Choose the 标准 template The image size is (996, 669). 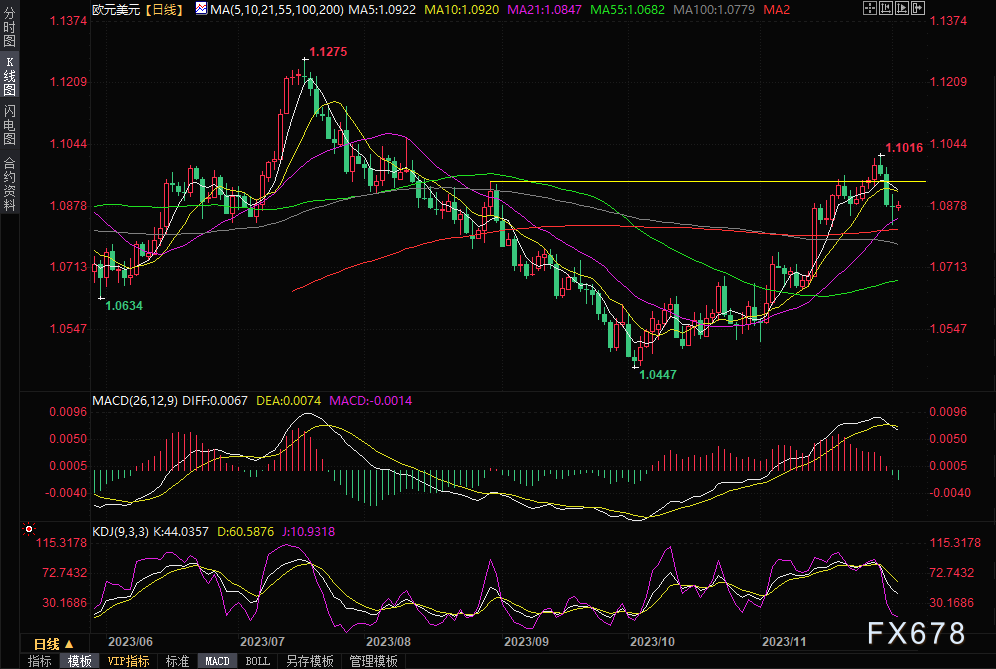click(177, 661)
